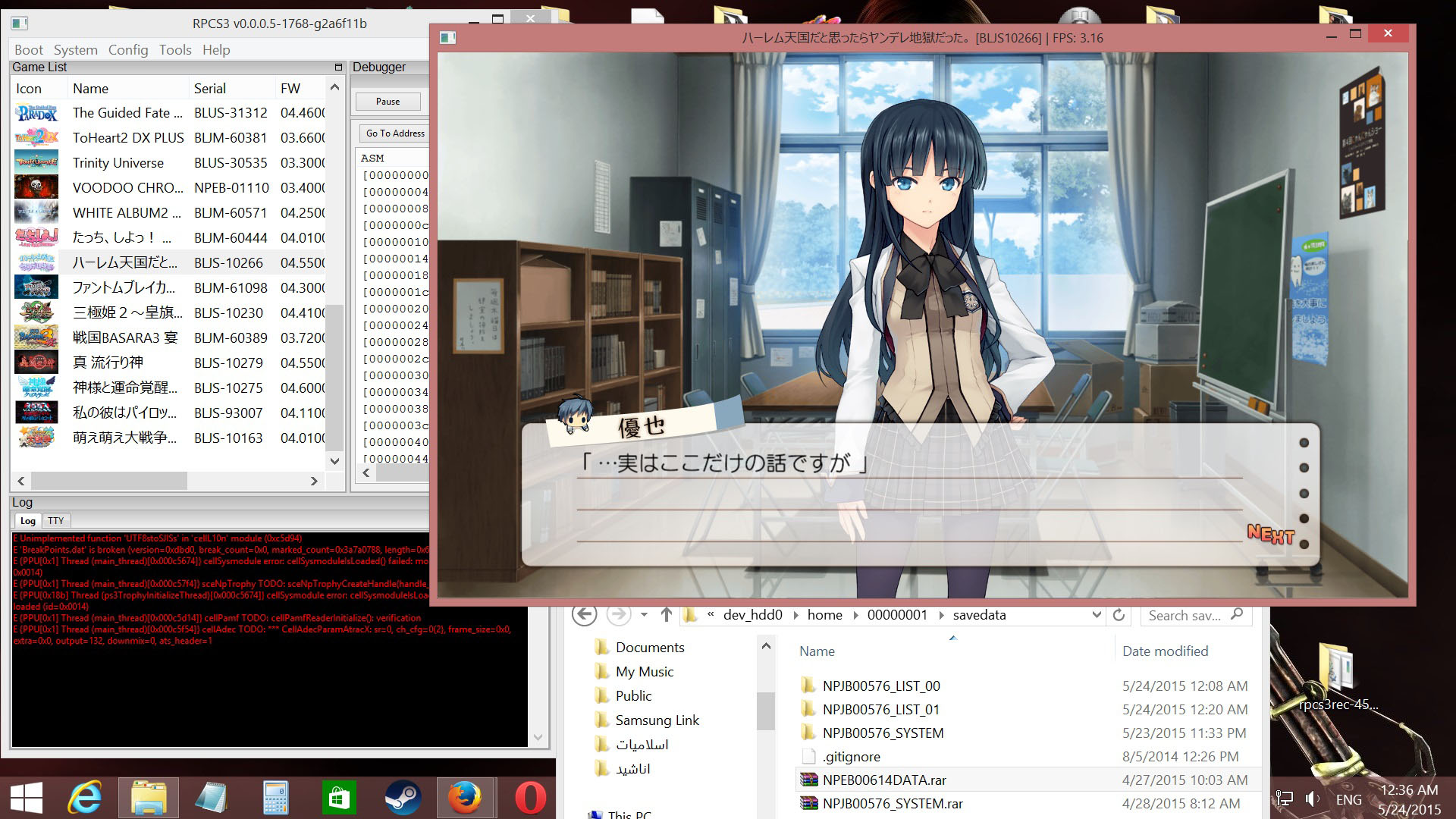Select the ToHeart2 DX PLUS game icon
Viewport: 1456px width, 819px height.
tap(36, 138)
